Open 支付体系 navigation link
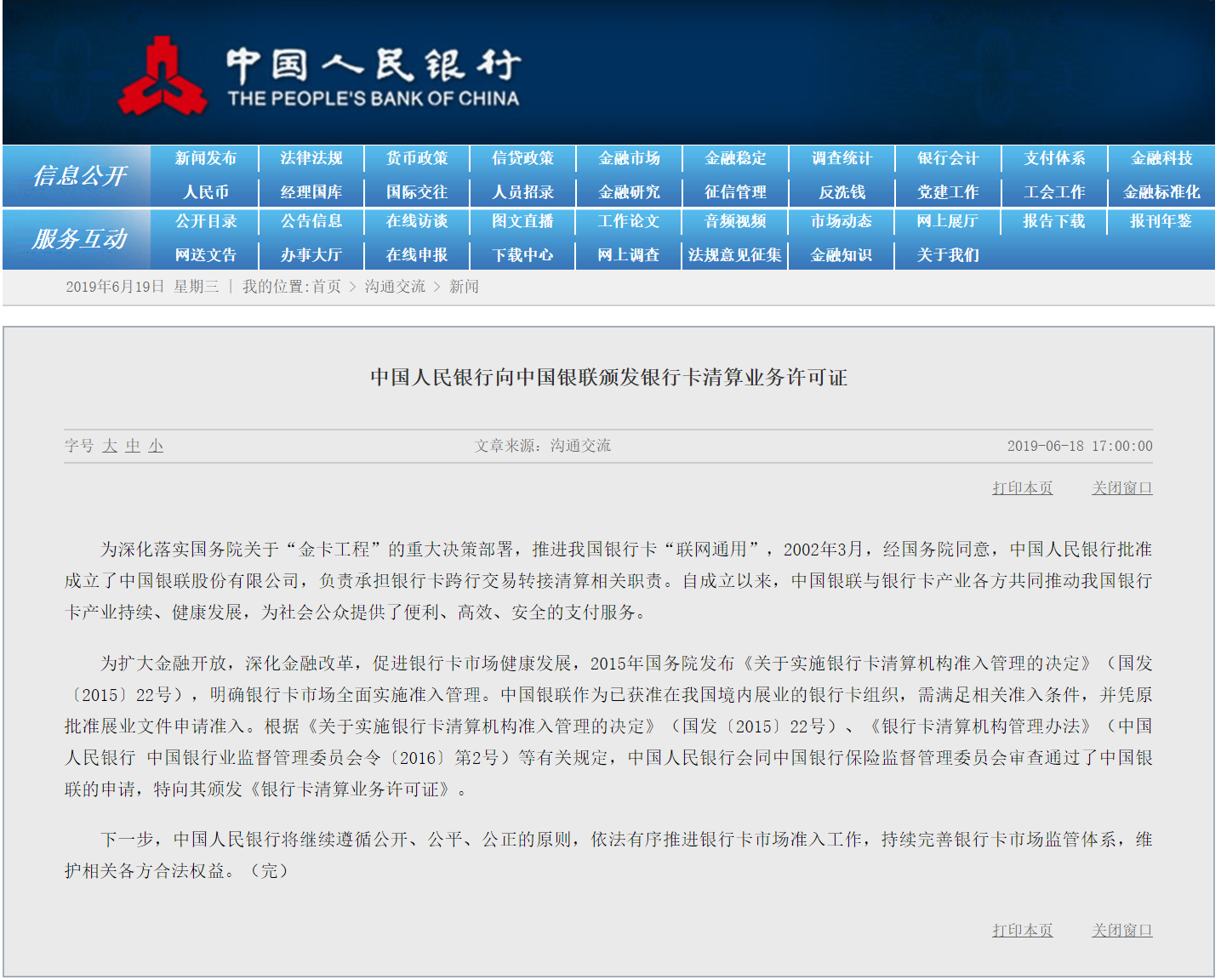This screenshot has width=1221, height=980. [1054, 158]
